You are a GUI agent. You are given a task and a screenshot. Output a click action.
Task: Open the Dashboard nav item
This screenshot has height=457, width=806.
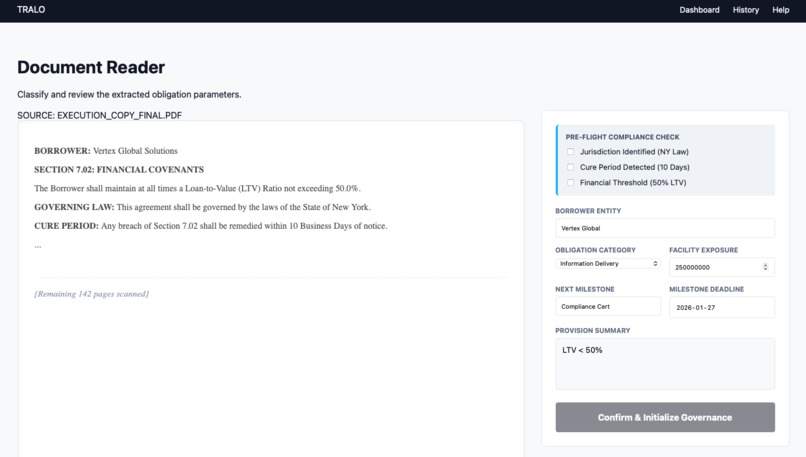[699, 10]
